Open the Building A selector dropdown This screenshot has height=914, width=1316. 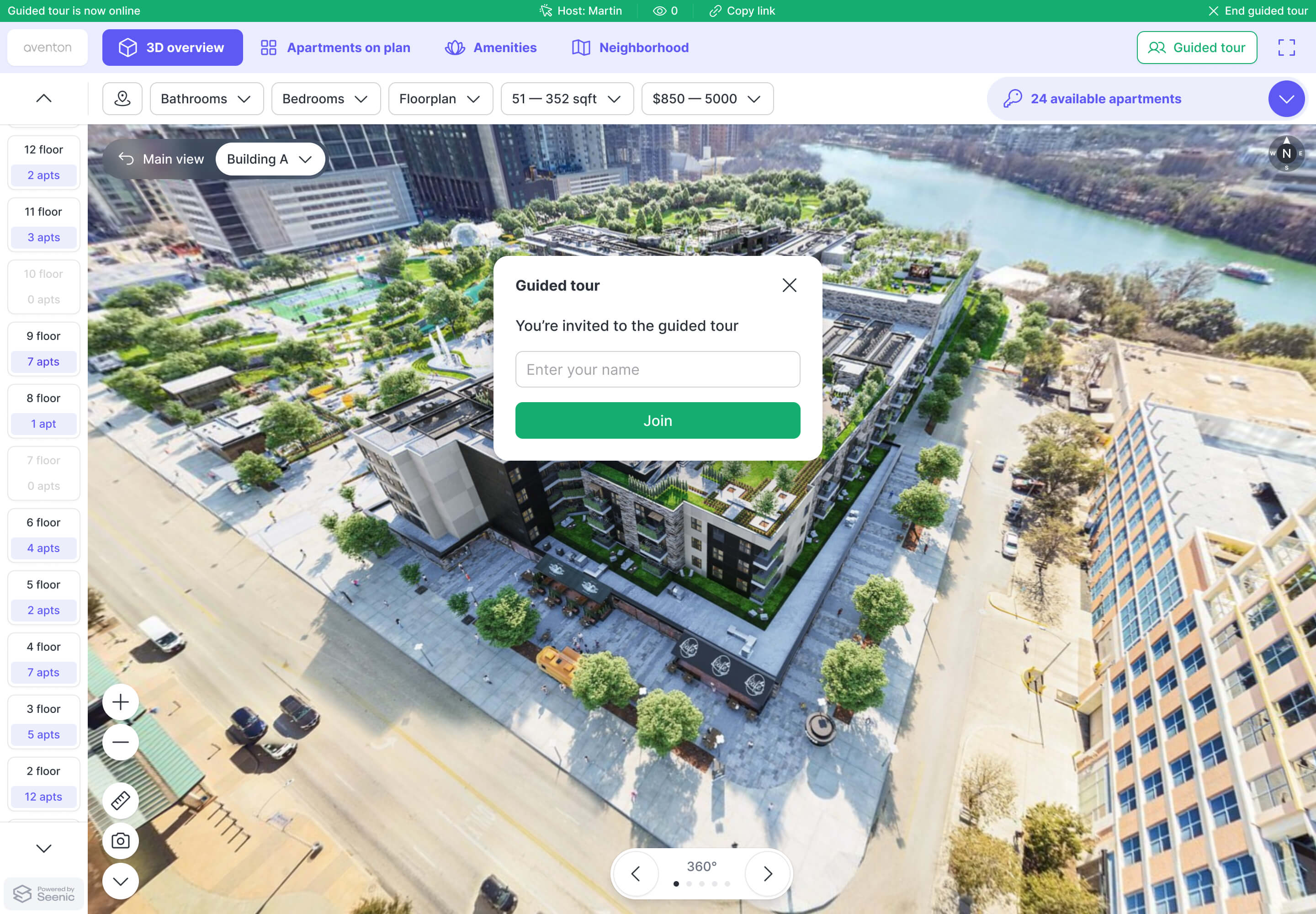(269, 159)
